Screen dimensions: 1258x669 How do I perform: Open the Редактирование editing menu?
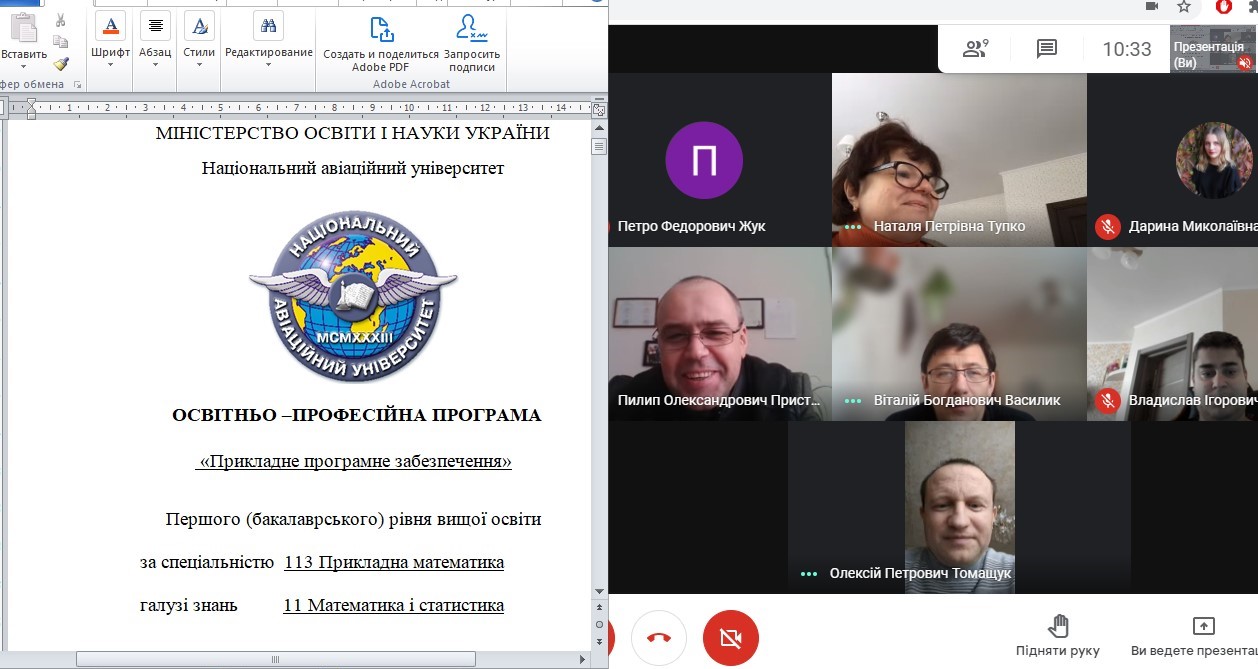pyautogui.click(x=268, y=65)
